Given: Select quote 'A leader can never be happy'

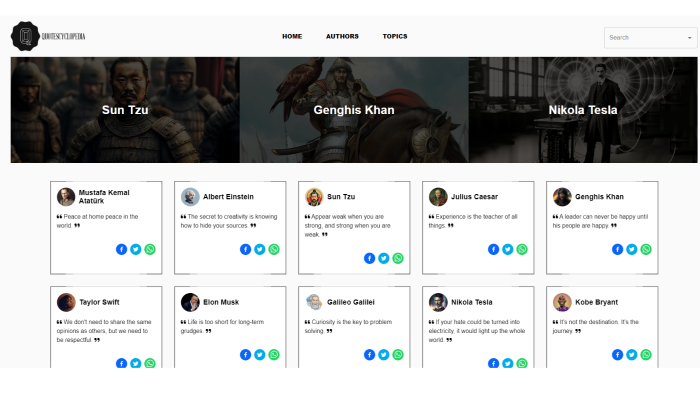Looking at the screenshot, I should point(600,221).
